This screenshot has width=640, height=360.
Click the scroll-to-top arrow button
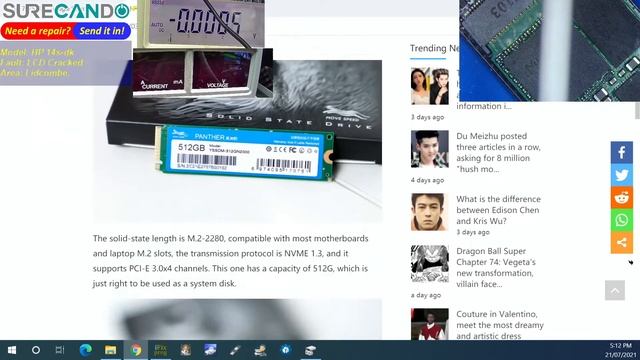(x=615, y=290)
